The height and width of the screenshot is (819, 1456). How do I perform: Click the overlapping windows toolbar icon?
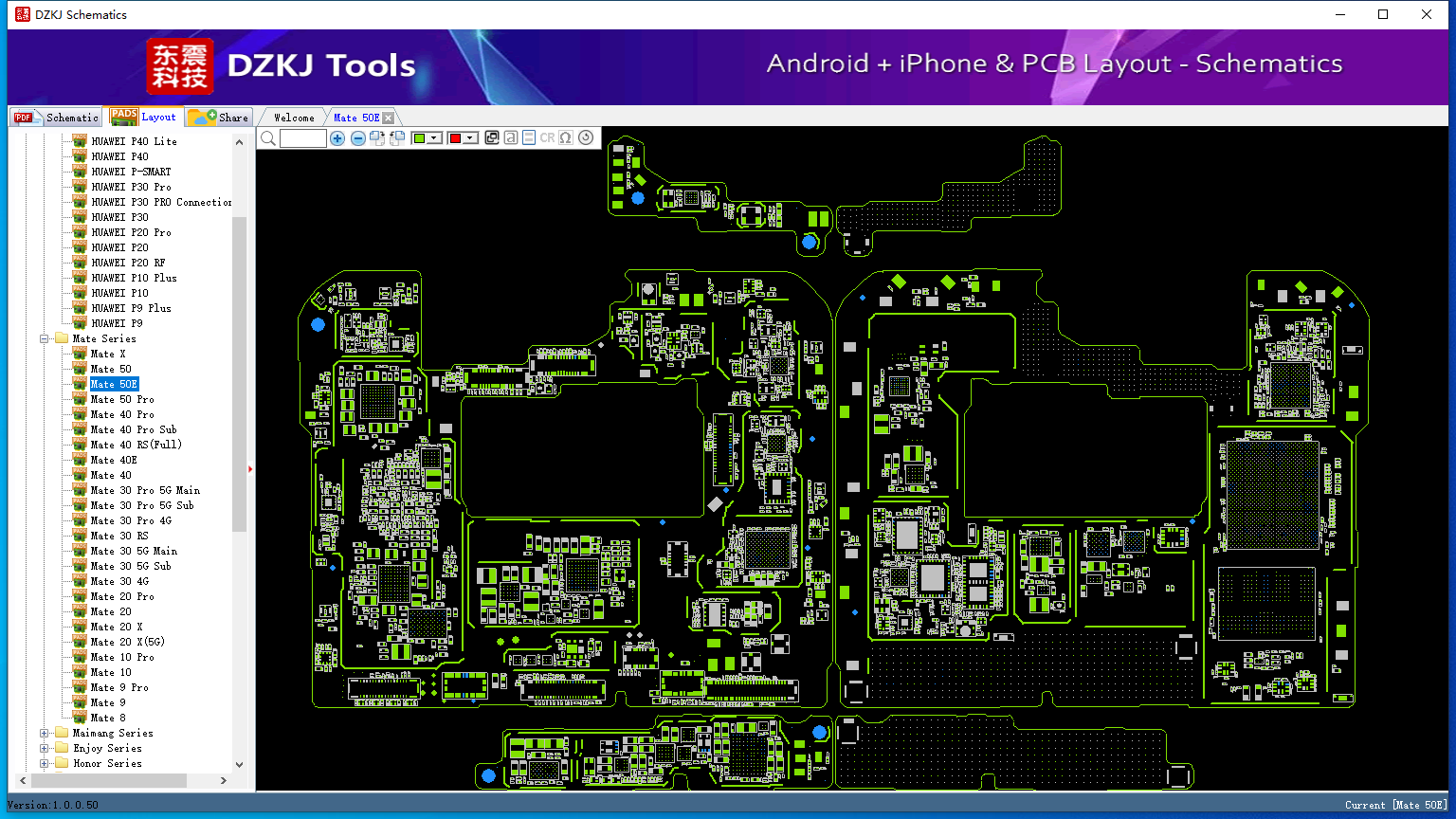click(492, 138)
